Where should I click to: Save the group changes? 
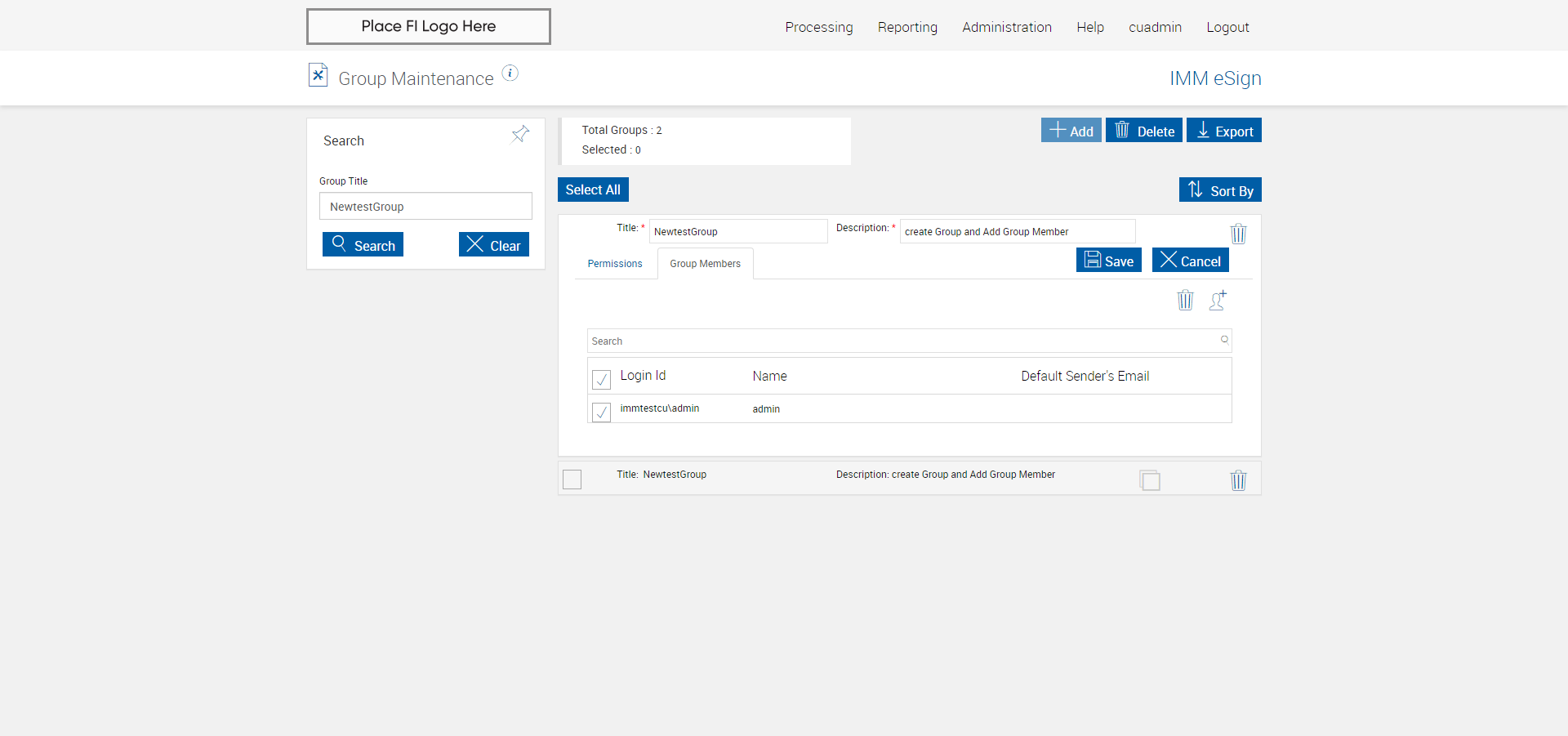[x=1108, y=261]
